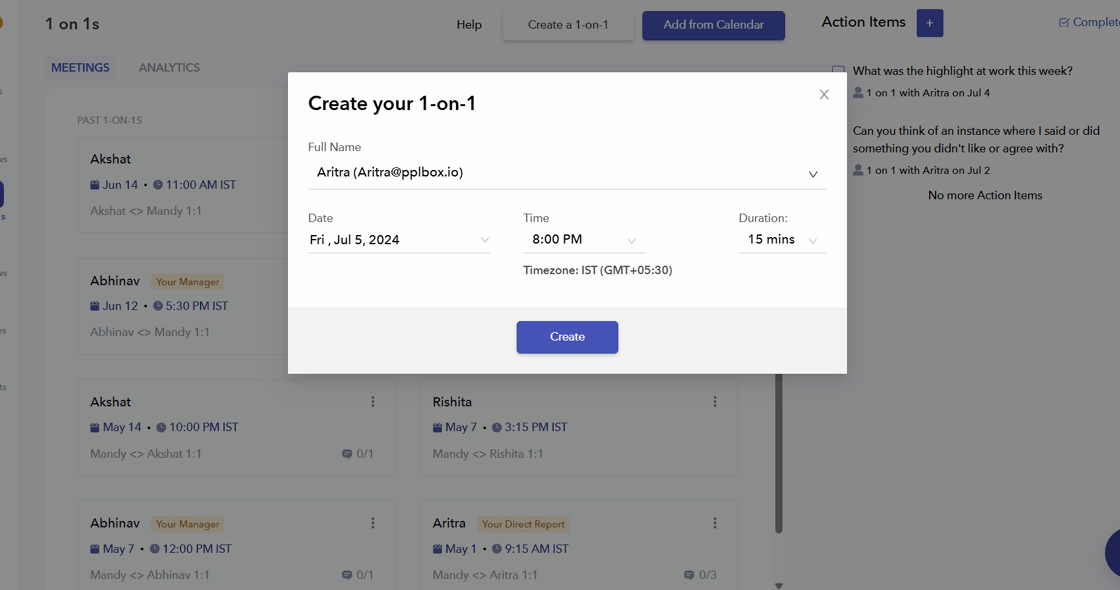Image resolution: width=1120 pixels, height=590 pixels.
Task: Switch to the Analytics tab
Action: 169,68
